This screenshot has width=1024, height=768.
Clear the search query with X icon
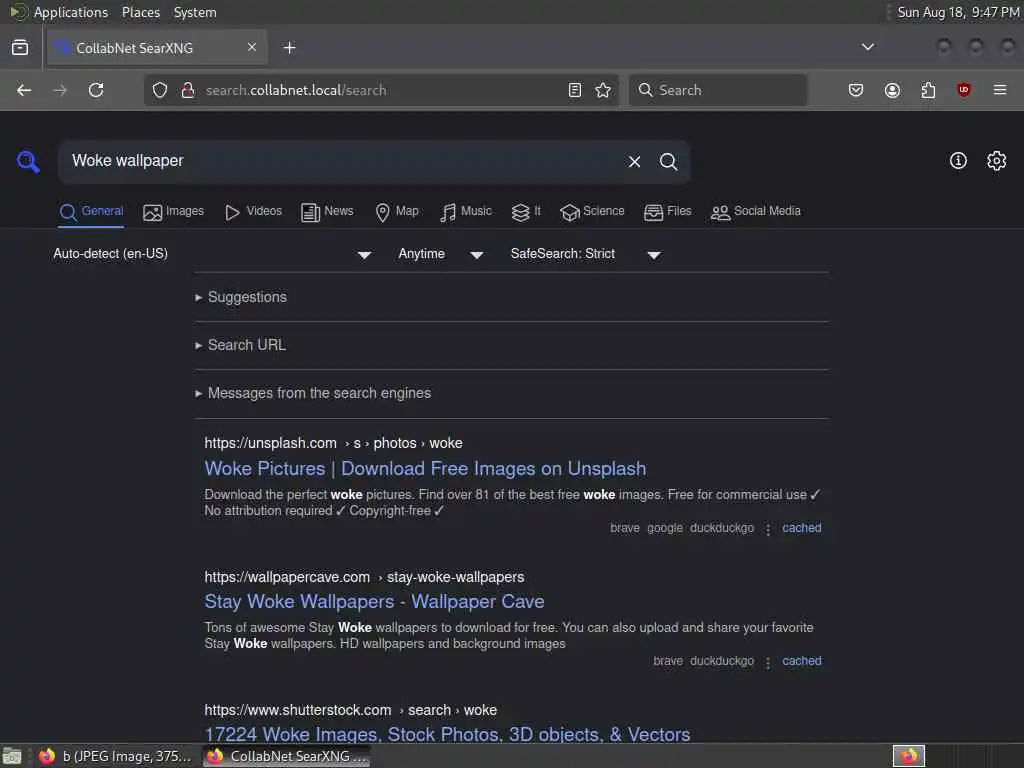634,161
